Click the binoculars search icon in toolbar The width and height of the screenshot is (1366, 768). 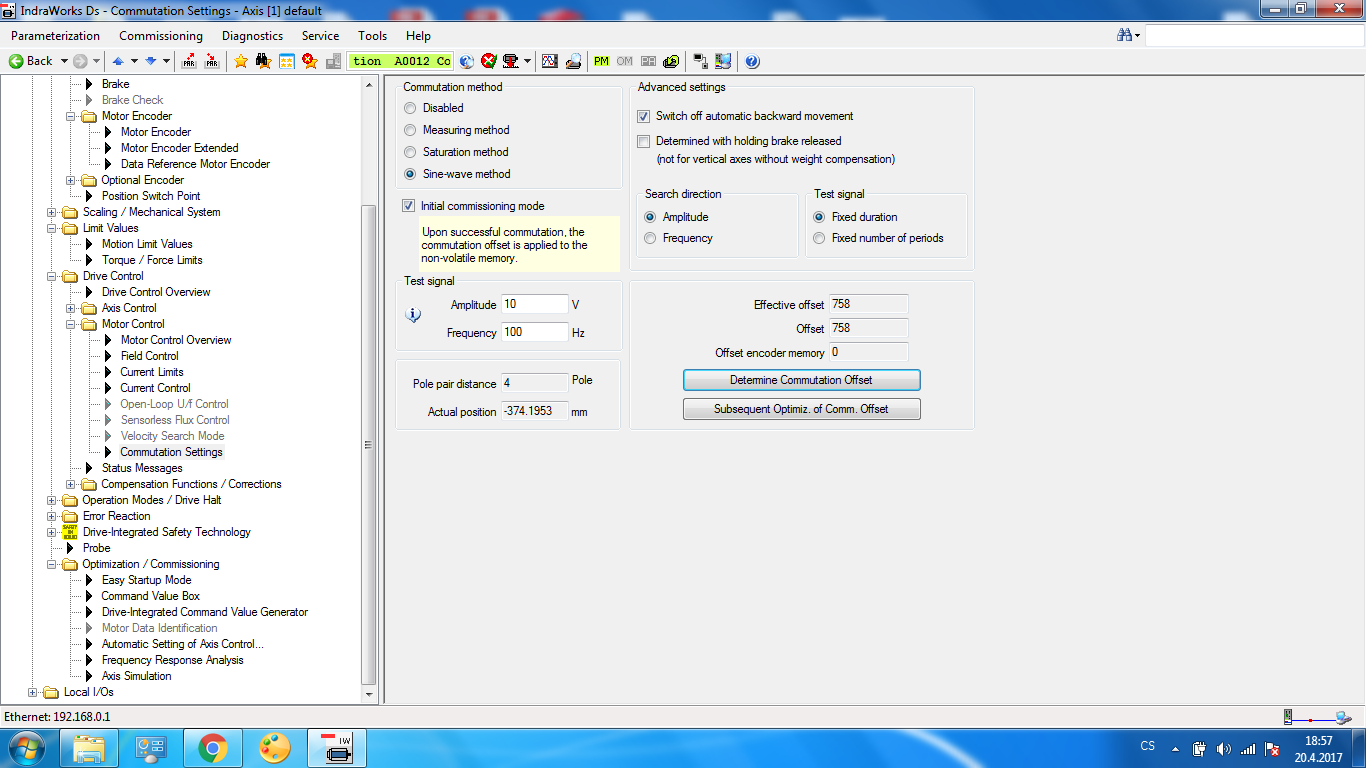[263, 61]
